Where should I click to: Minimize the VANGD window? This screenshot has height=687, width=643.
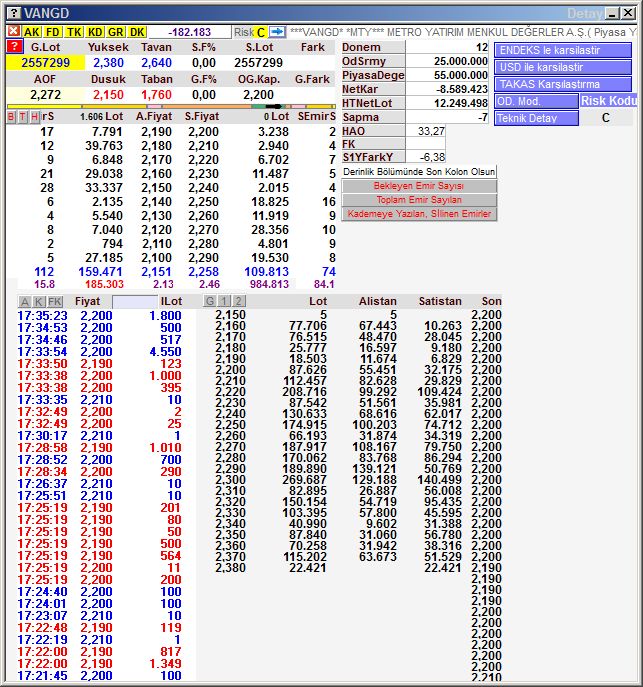(x=612, y=13)
